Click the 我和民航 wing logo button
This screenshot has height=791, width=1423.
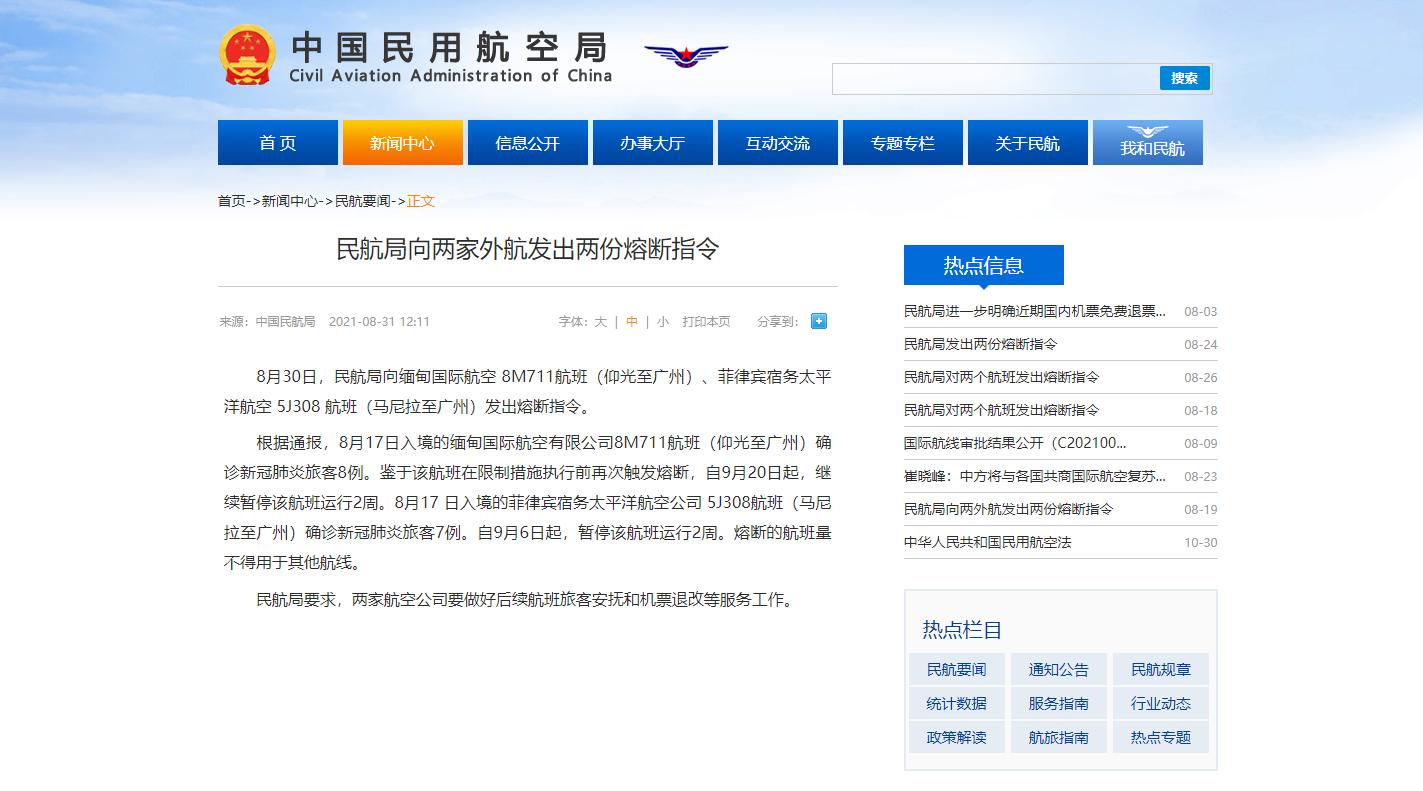pyautogui.click(x=1147, y=143)
